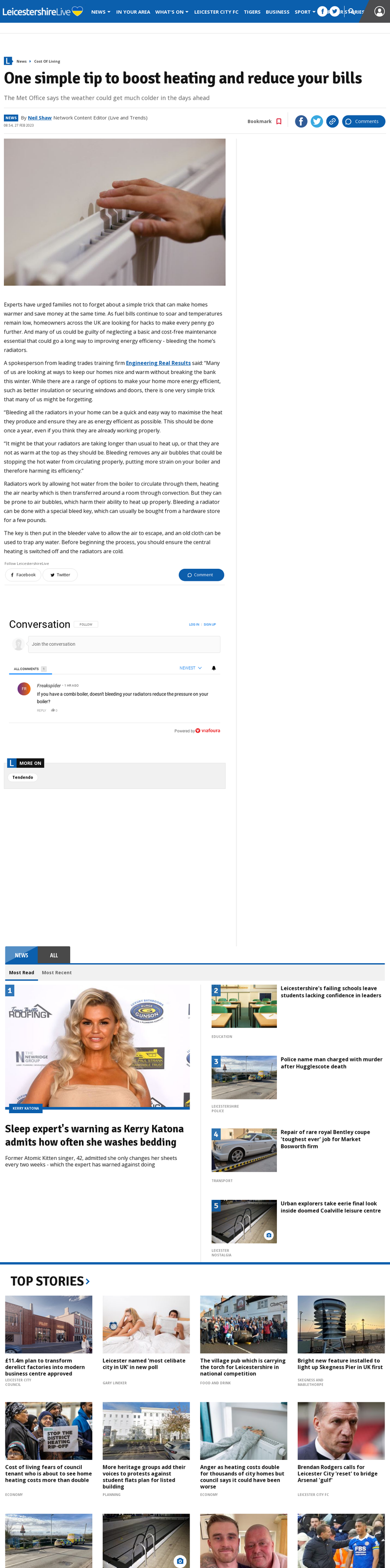Switch to the ALL tab next to NEWS
Screen dimensions: 390x1568
pos(54,955)
